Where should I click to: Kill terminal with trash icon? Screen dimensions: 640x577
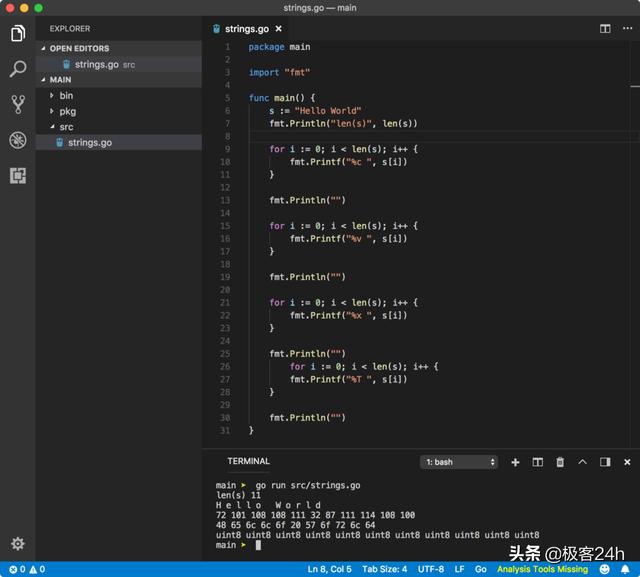pos(560,462)
